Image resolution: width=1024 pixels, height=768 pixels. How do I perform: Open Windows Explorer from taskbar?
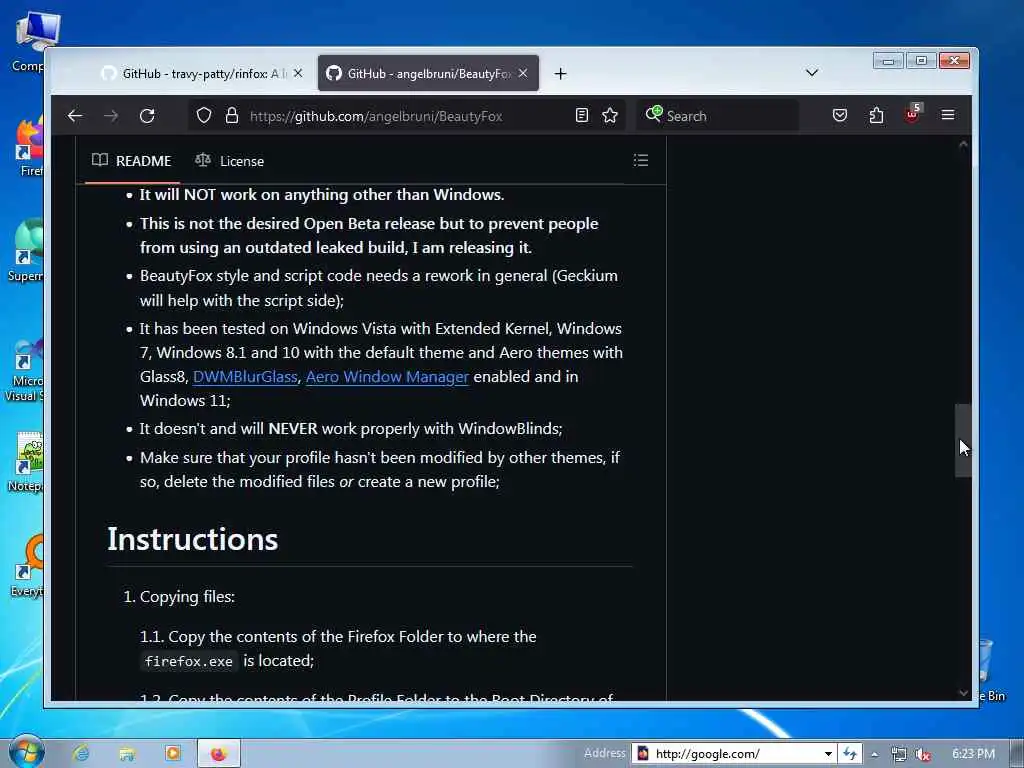click(127, 754)
